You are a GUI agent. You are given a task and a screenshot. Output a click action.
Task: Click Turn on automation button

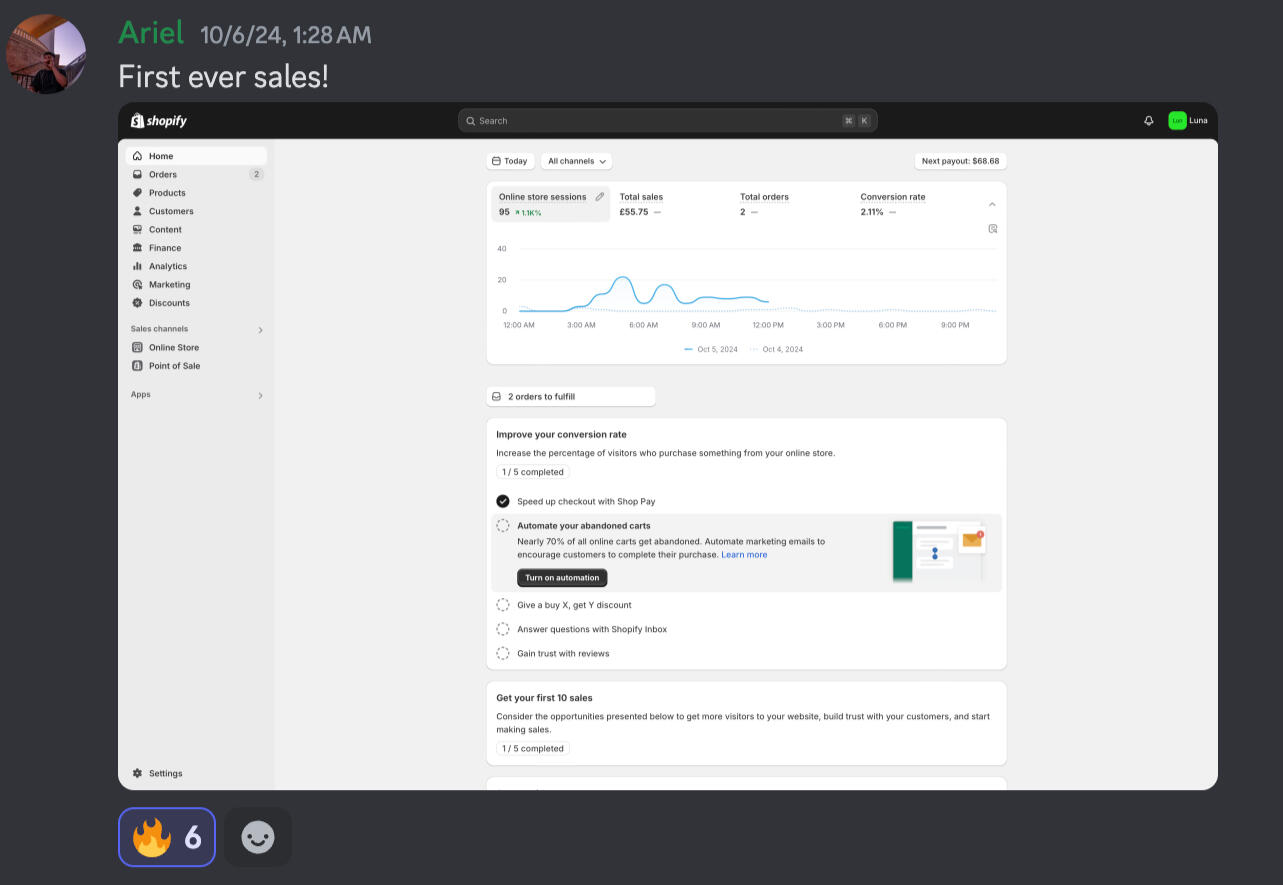562,578
